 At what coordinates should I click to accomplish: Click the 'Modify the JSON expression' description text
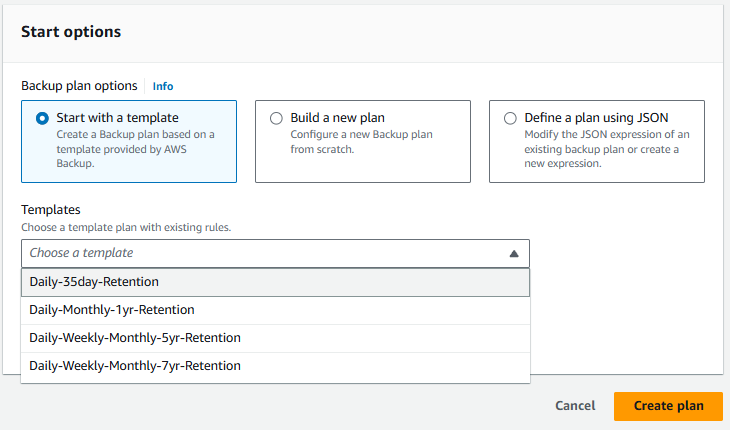tap(607, 149)
